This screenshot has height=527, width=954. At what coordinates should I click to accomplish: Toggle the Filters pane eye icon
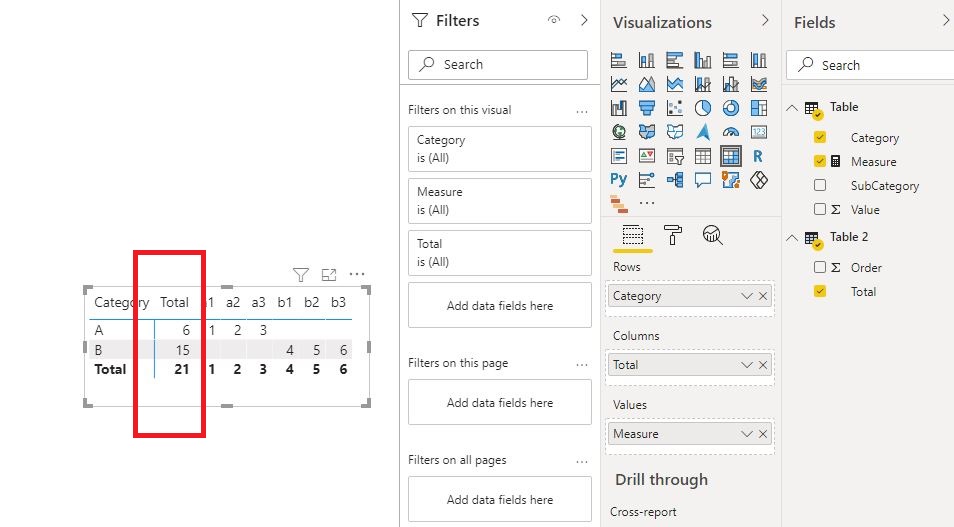coord(554,20)
